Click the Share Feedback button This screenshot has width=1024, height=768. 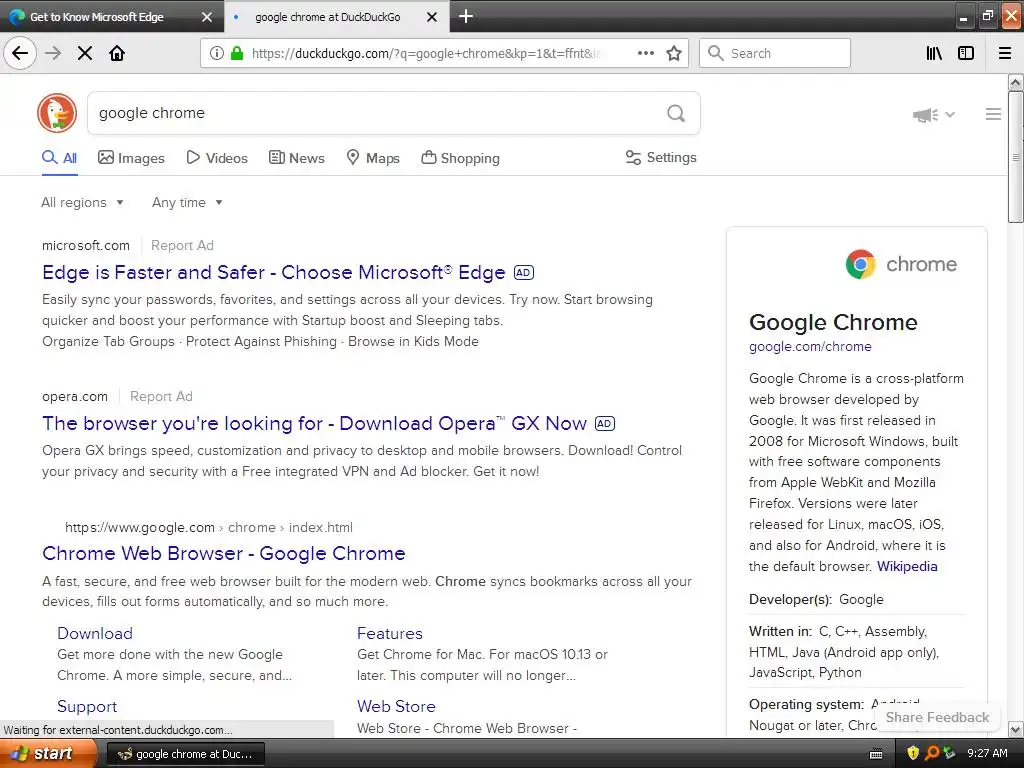click(x=936, y=717)
